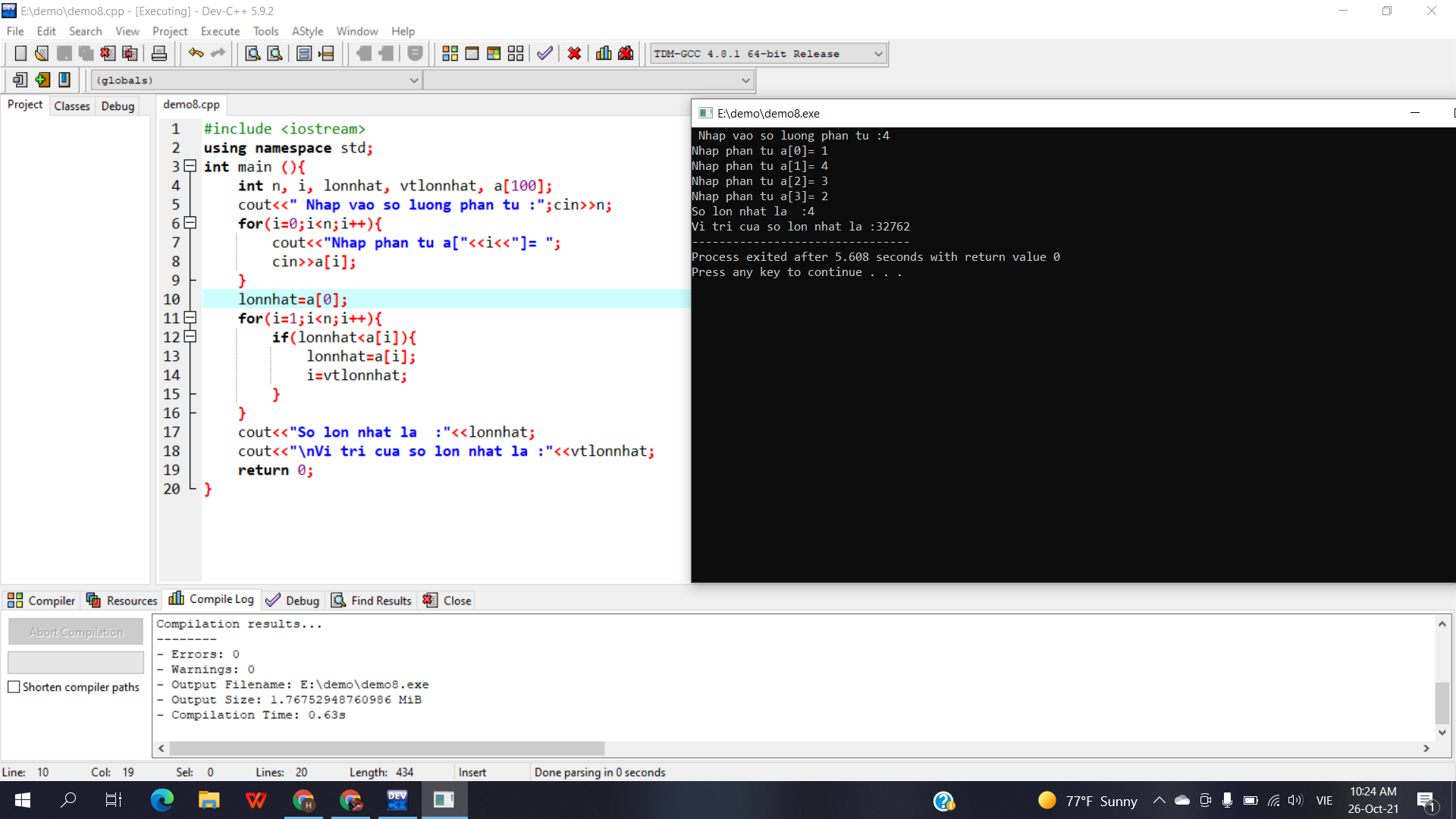Click line 10 lonnhat=a[0]; in the editor

click(x=293, y=300)
